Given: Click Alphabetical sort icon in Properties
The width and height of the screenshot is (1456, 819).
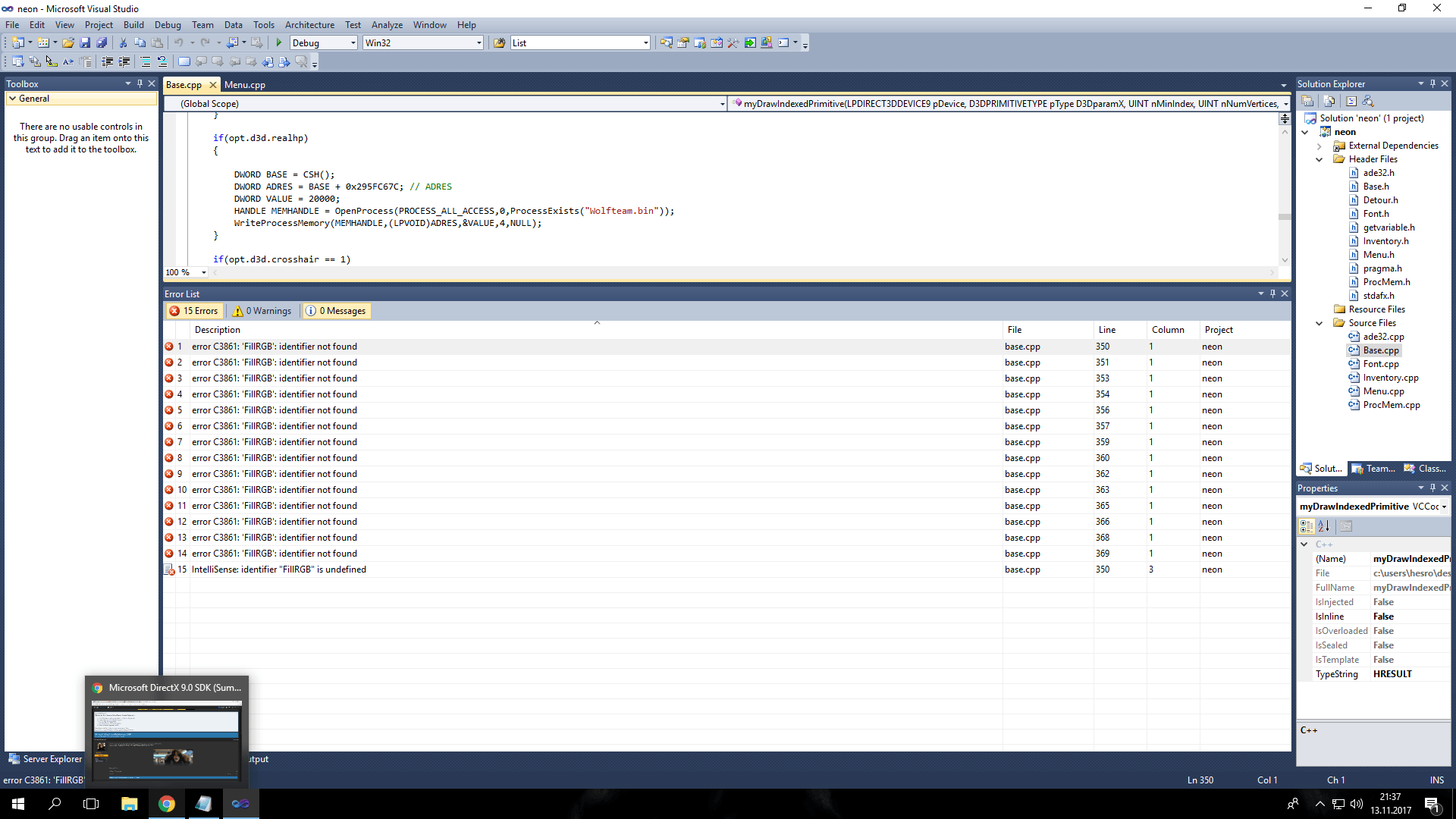Looking at the screenshot, I should (1324, 526).
